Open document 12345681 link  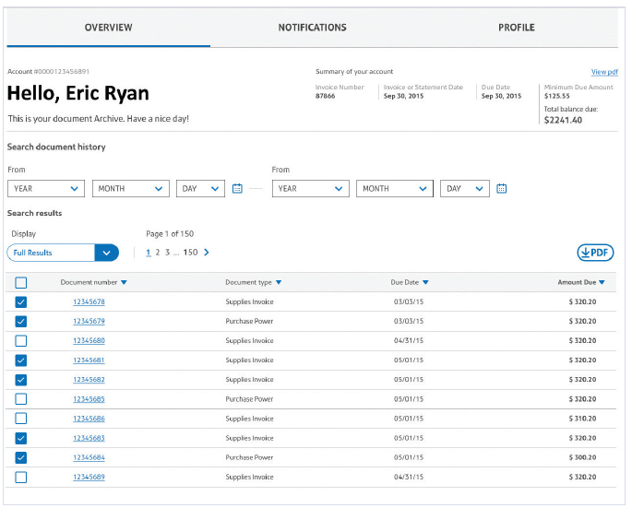(89, 360)
